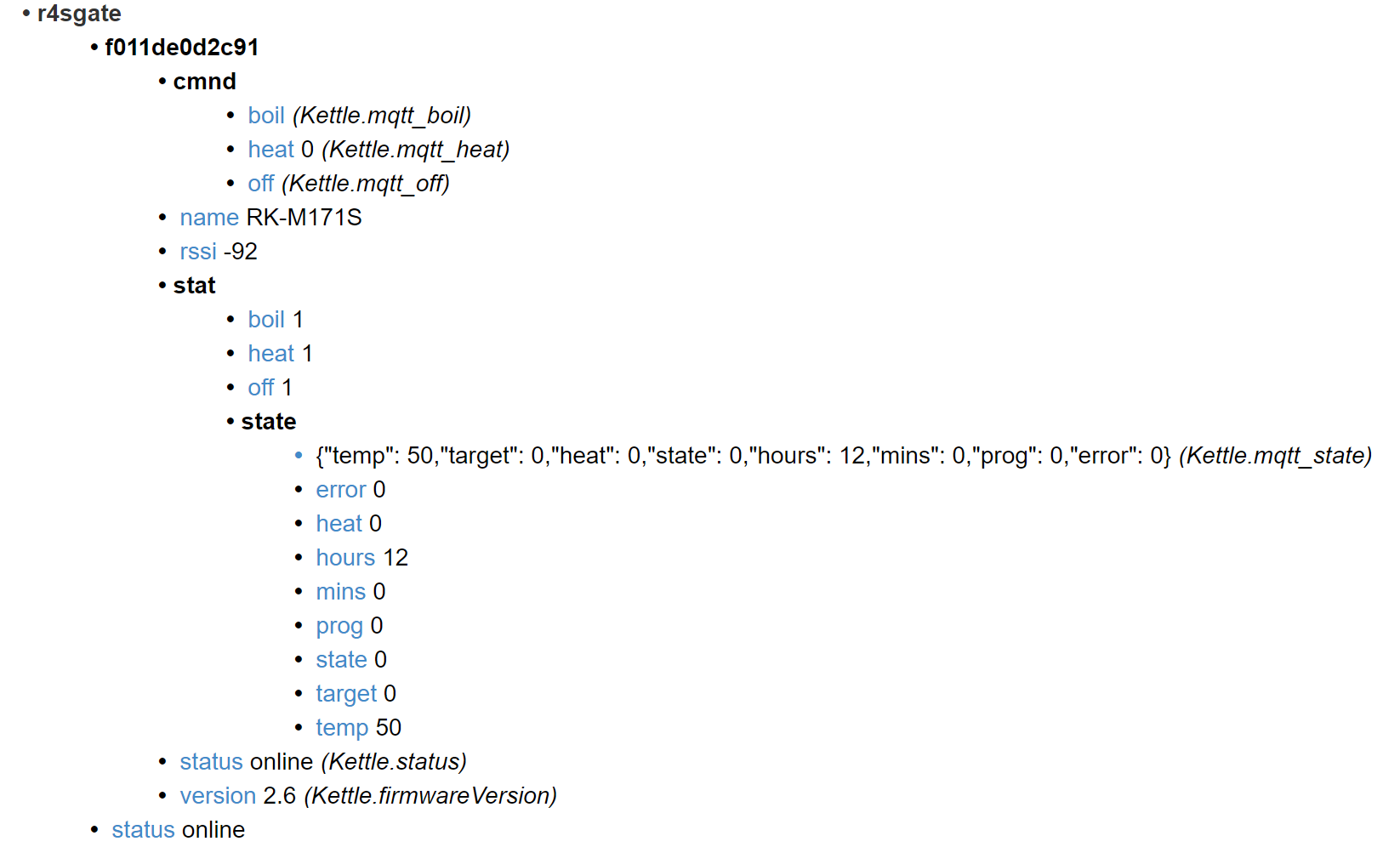Click the name link for RK-M171S
1400x847 pixels.
pos(208,218)
